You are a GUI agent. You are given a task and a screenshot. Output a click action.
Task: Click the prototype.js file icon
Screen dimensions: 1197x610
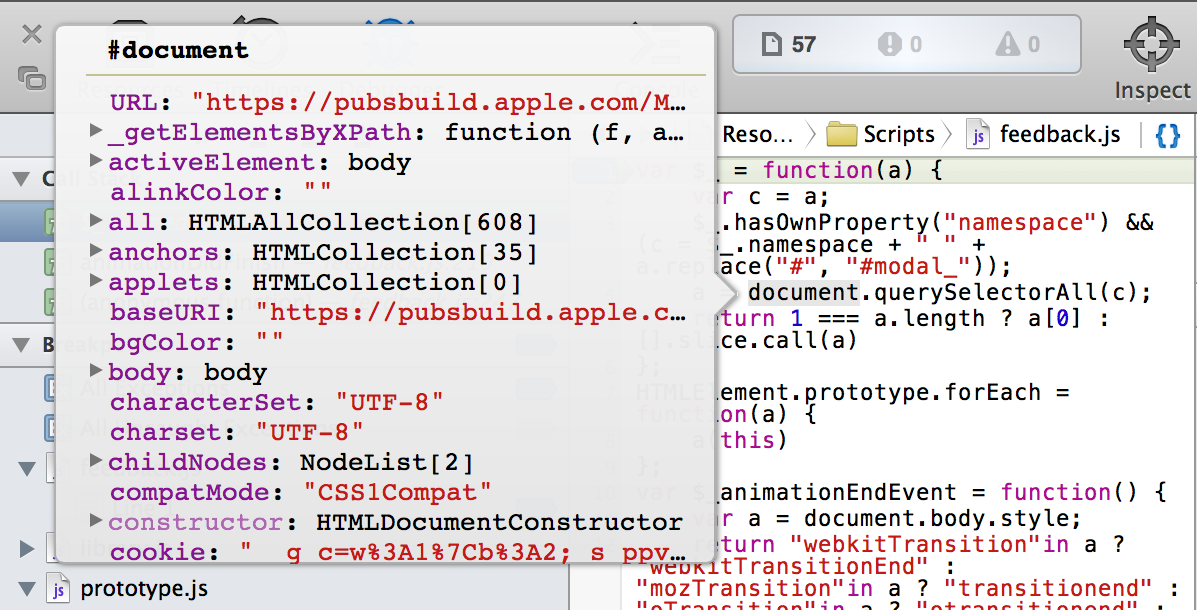click(x=59, y=588)
